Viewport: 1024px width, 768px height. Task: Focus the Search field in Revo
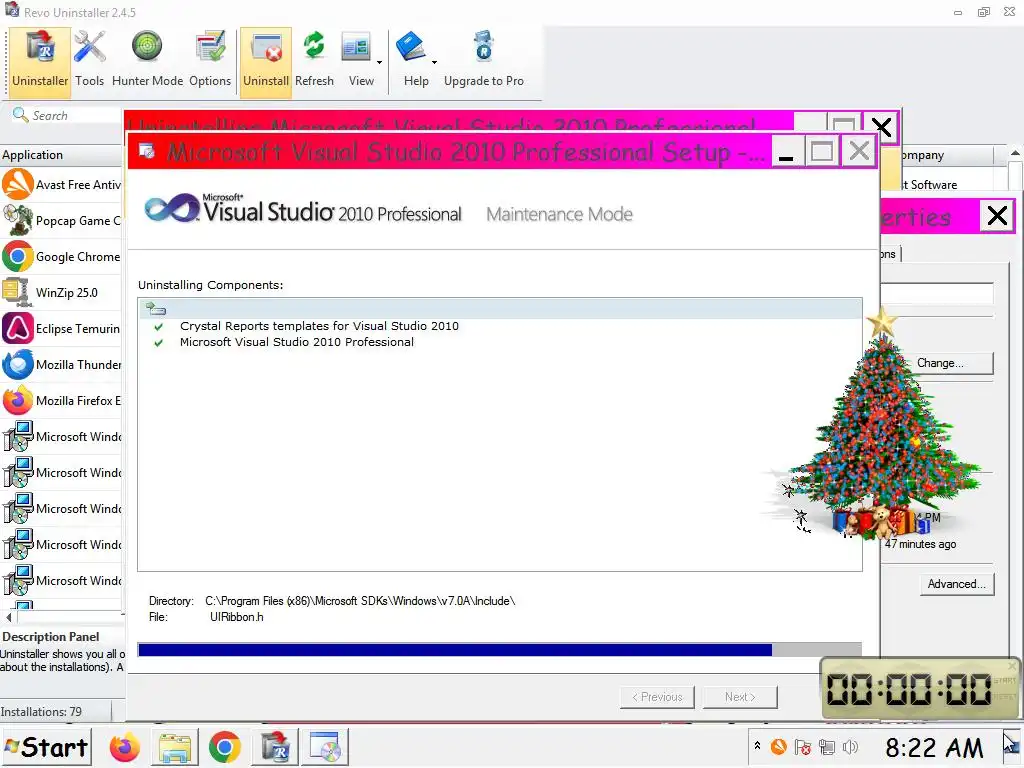pos(65,116)
